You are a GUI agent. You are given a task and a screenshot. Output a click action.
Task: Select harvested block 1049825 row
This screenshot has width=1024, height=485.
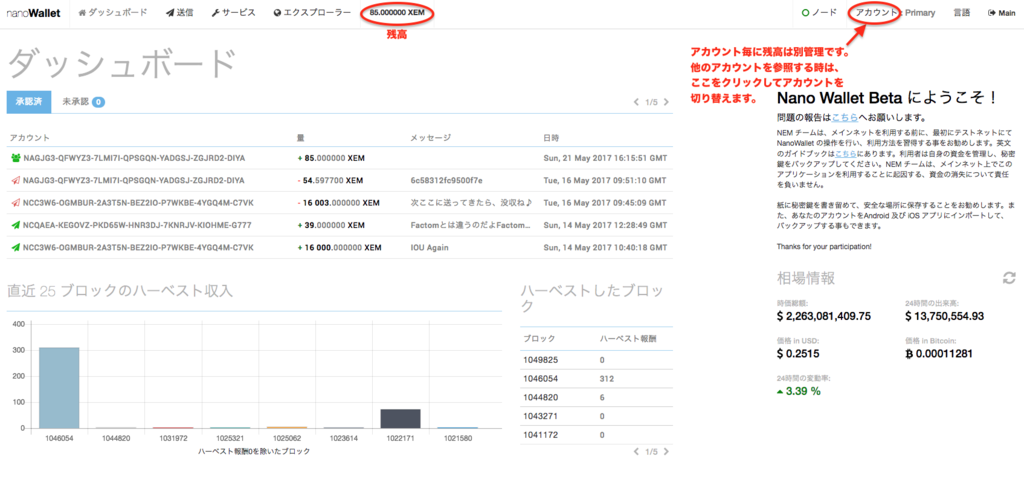point(596,360)
